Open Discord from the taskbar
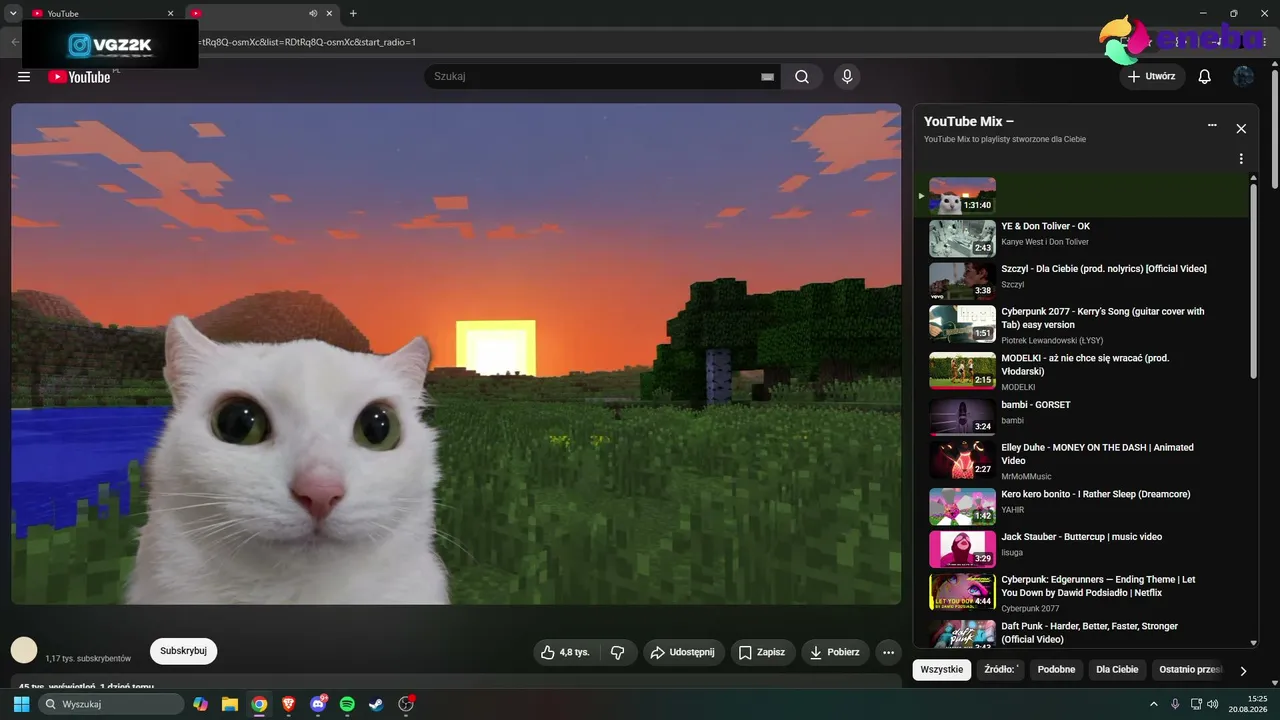 (319, 704)
